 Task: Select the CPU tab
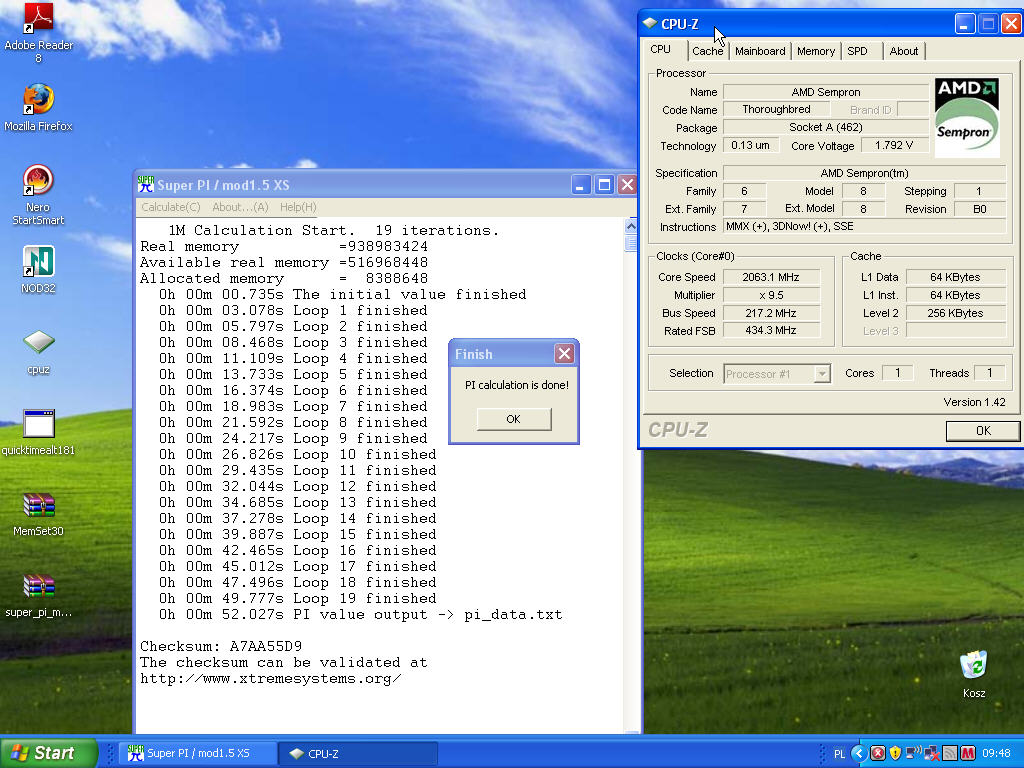(660, 50)
